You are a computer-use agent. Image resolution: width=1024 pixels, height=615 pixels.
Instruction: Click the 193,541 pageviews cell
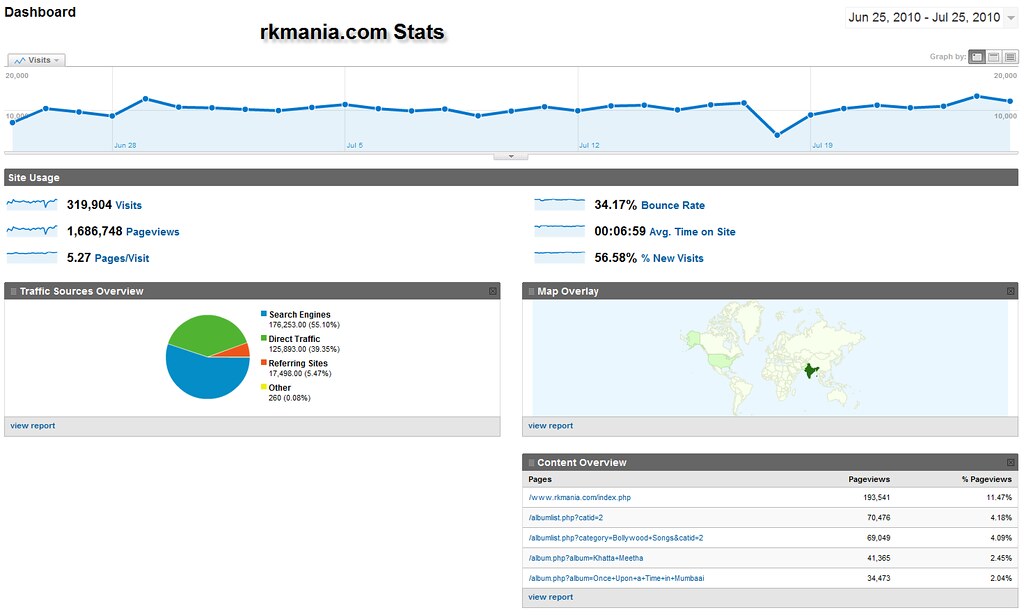tap(876, 497)
